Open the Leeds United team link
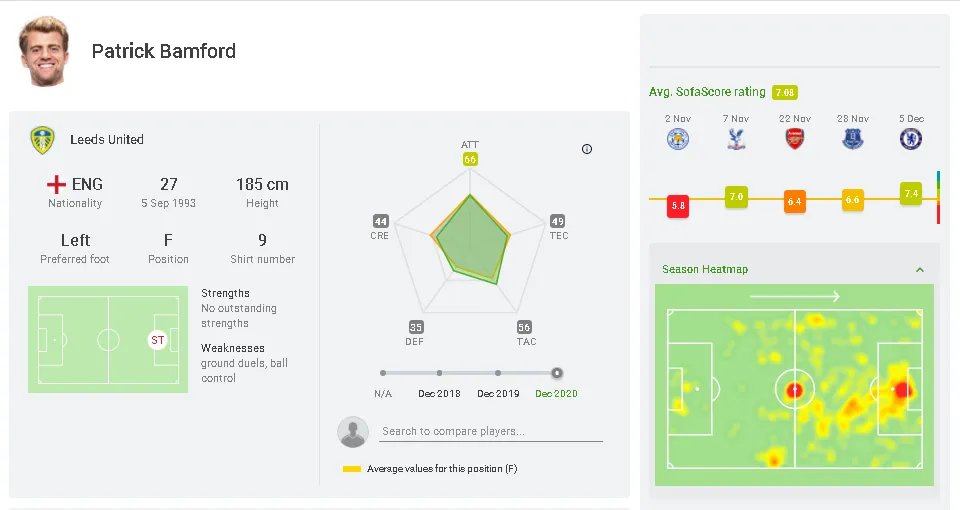The width and height of the screenshot is (960, 510). [107, 140]
